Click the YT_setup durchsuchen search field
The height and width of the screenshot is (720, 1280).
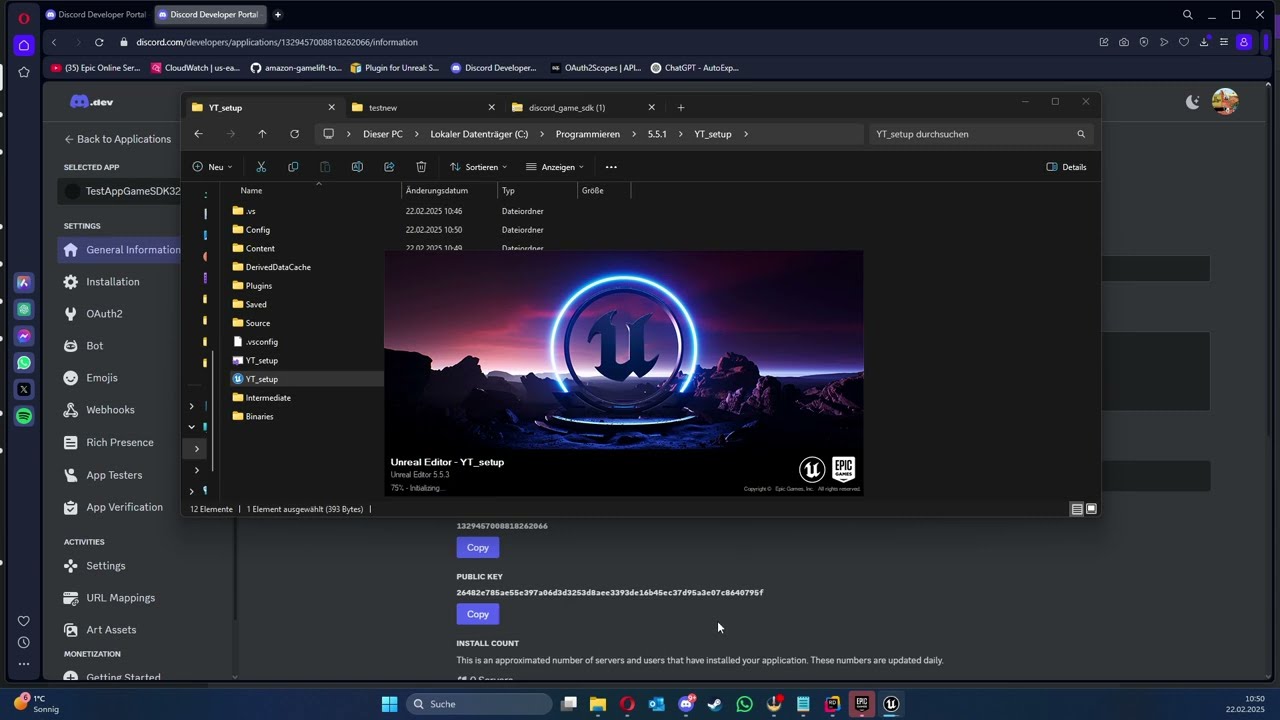(x=980, y=134)
